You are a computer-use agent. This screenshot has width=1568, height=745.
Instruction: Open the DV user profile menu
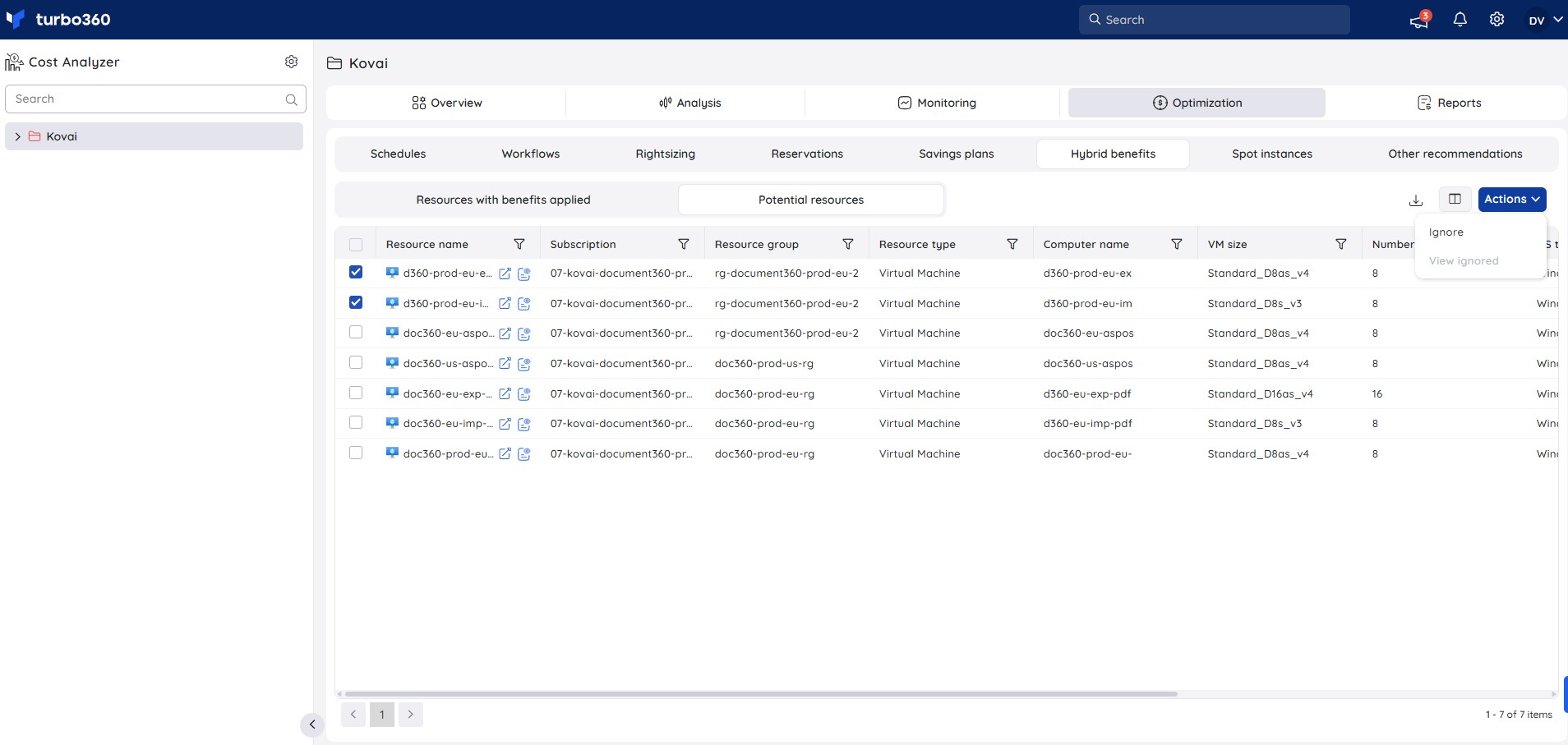point(1544,21)
